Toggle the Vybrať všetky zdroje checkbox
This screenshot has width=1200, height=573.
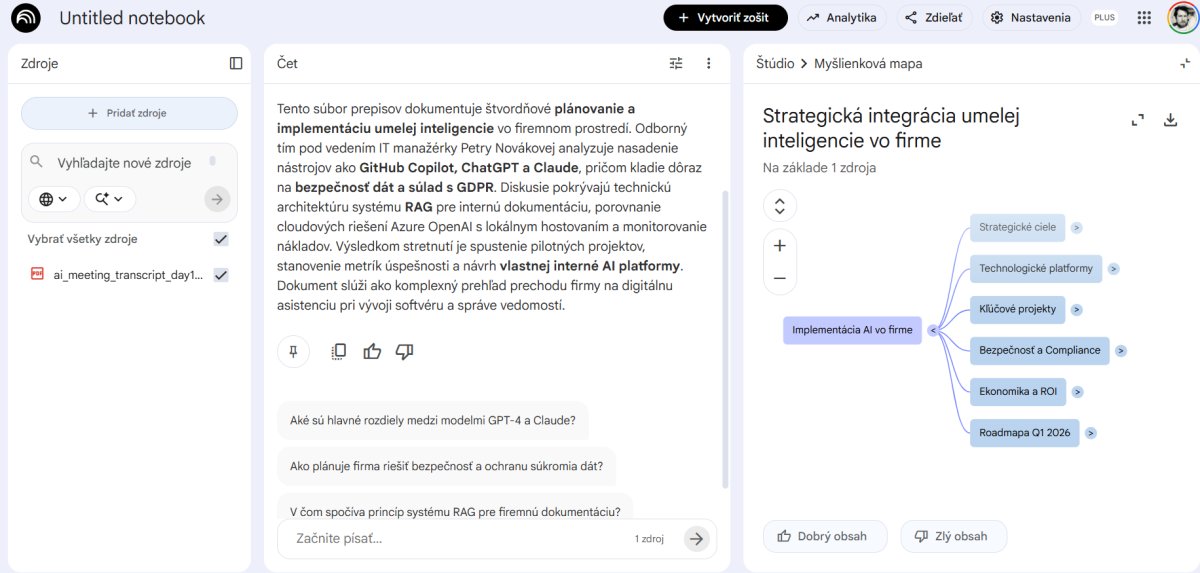pyautogui.click(x=221, y=239)
